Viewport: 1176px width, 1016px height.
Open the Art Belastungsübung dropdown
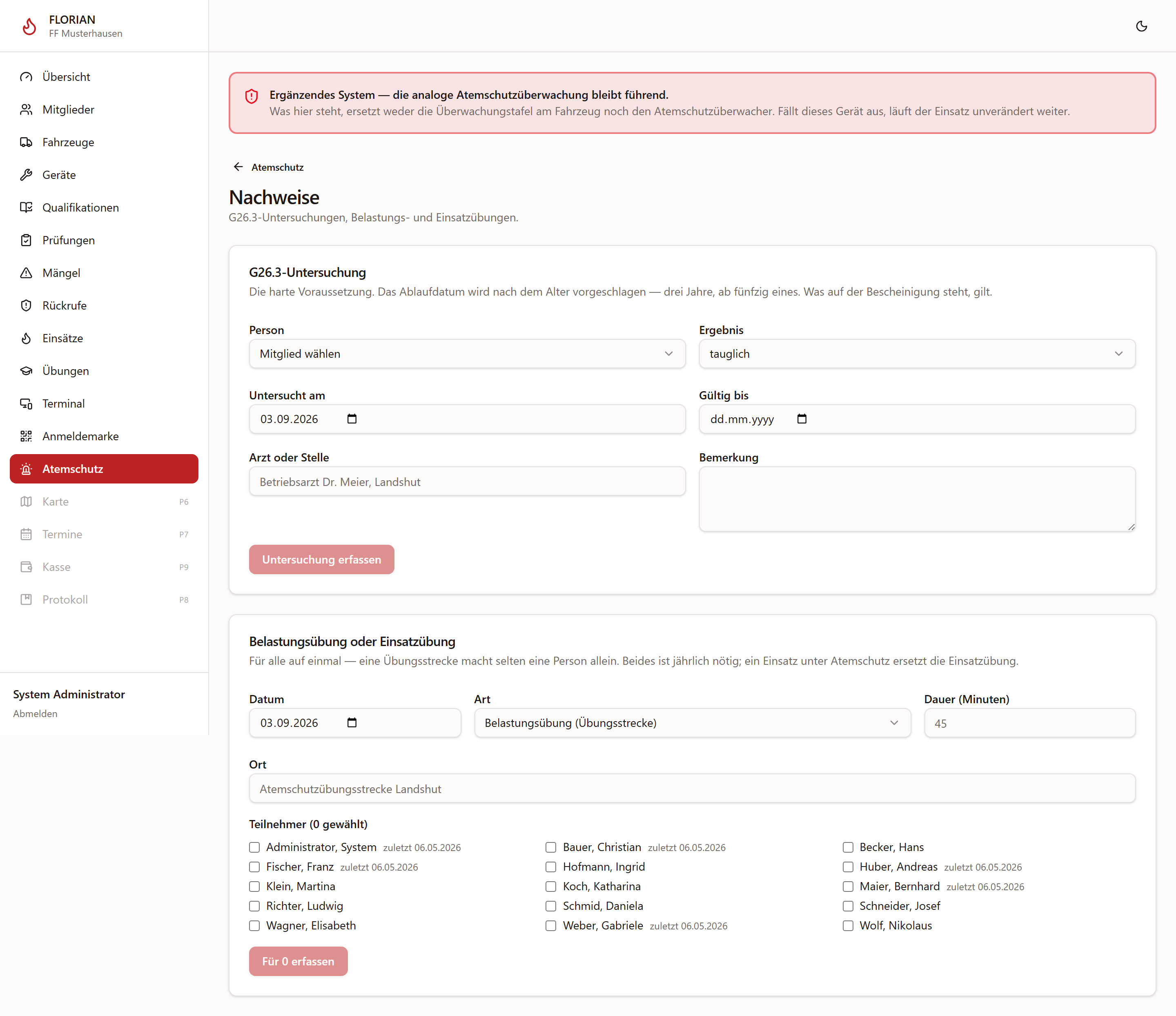pyautogui.click(x=693, y=722)
